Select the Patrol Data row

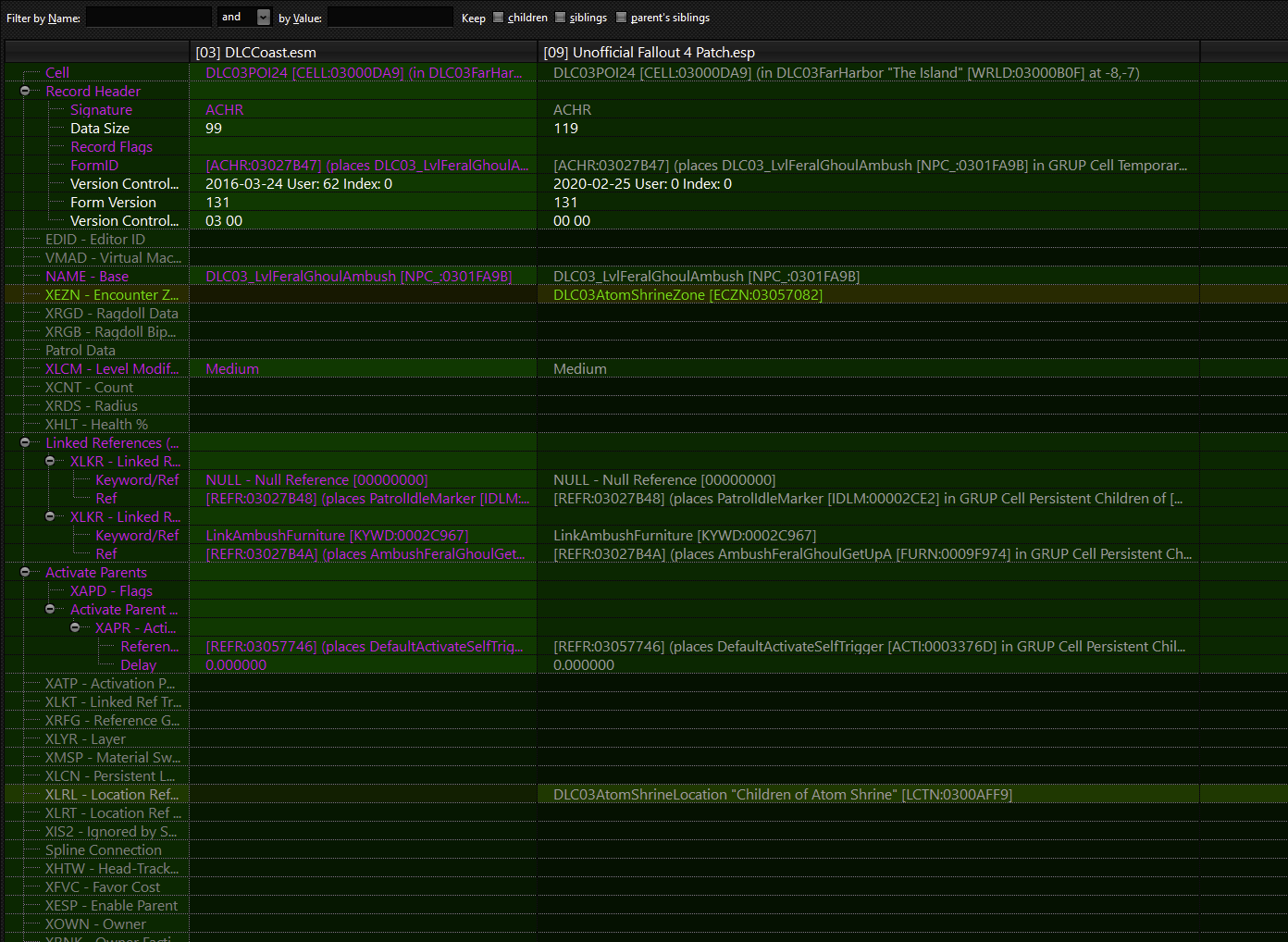[80, 350]
